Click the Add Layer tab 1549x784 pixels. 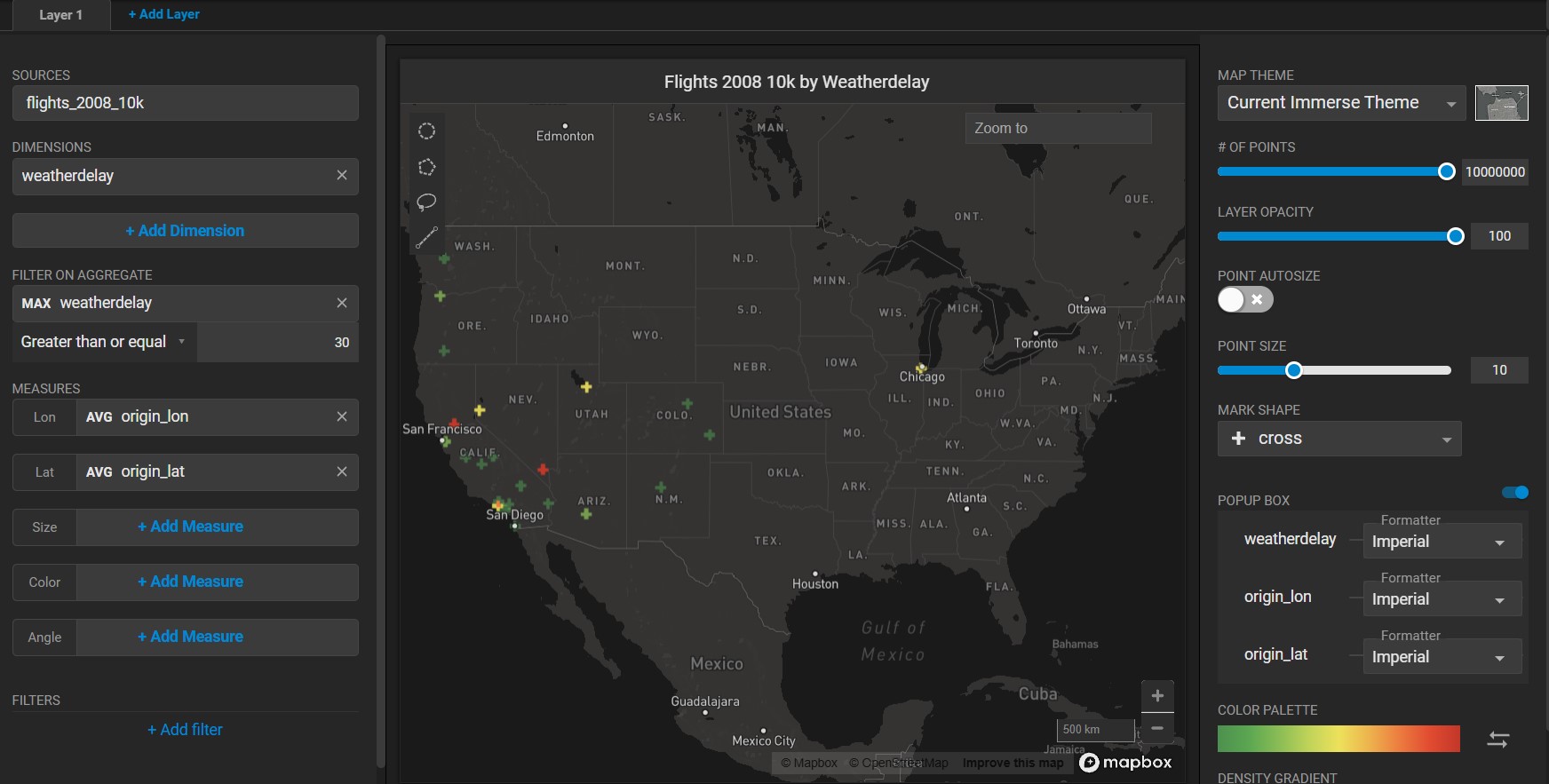(x=163, y=14)
